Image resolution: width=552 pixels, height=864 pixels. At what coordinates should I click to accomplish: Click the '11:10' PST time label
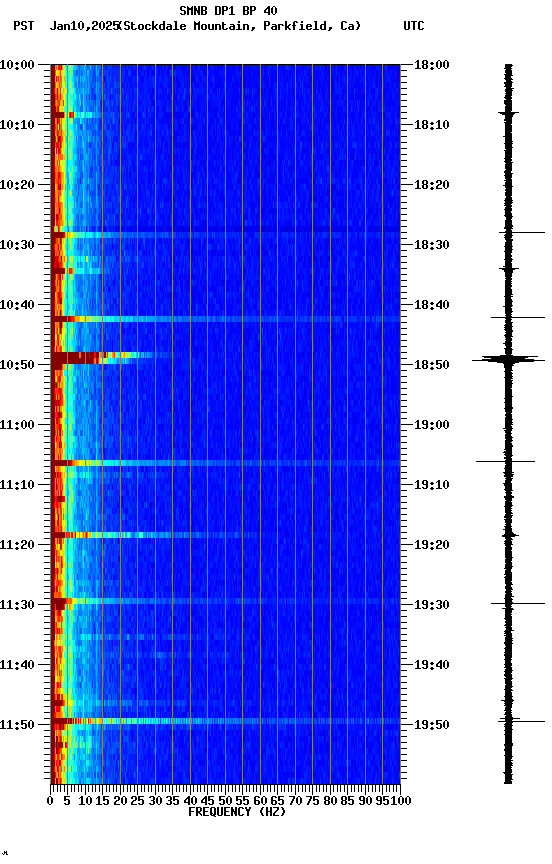pos(17,485)
